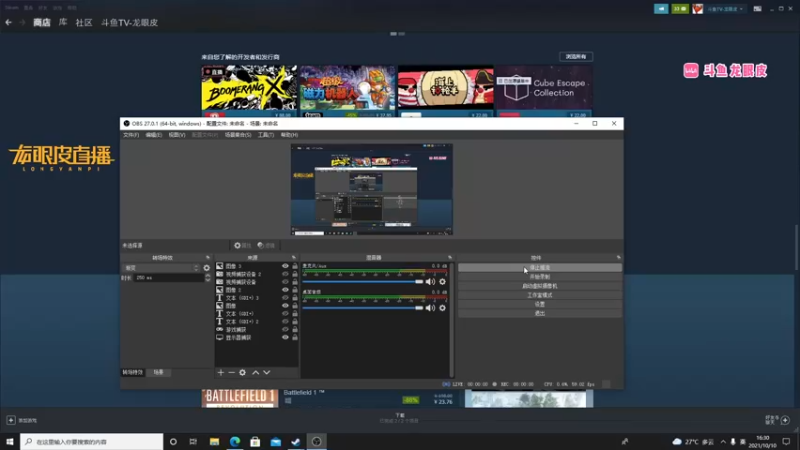
Task: Lock the 视频捕获设备 2 source
Action: [x=295, y=274]
